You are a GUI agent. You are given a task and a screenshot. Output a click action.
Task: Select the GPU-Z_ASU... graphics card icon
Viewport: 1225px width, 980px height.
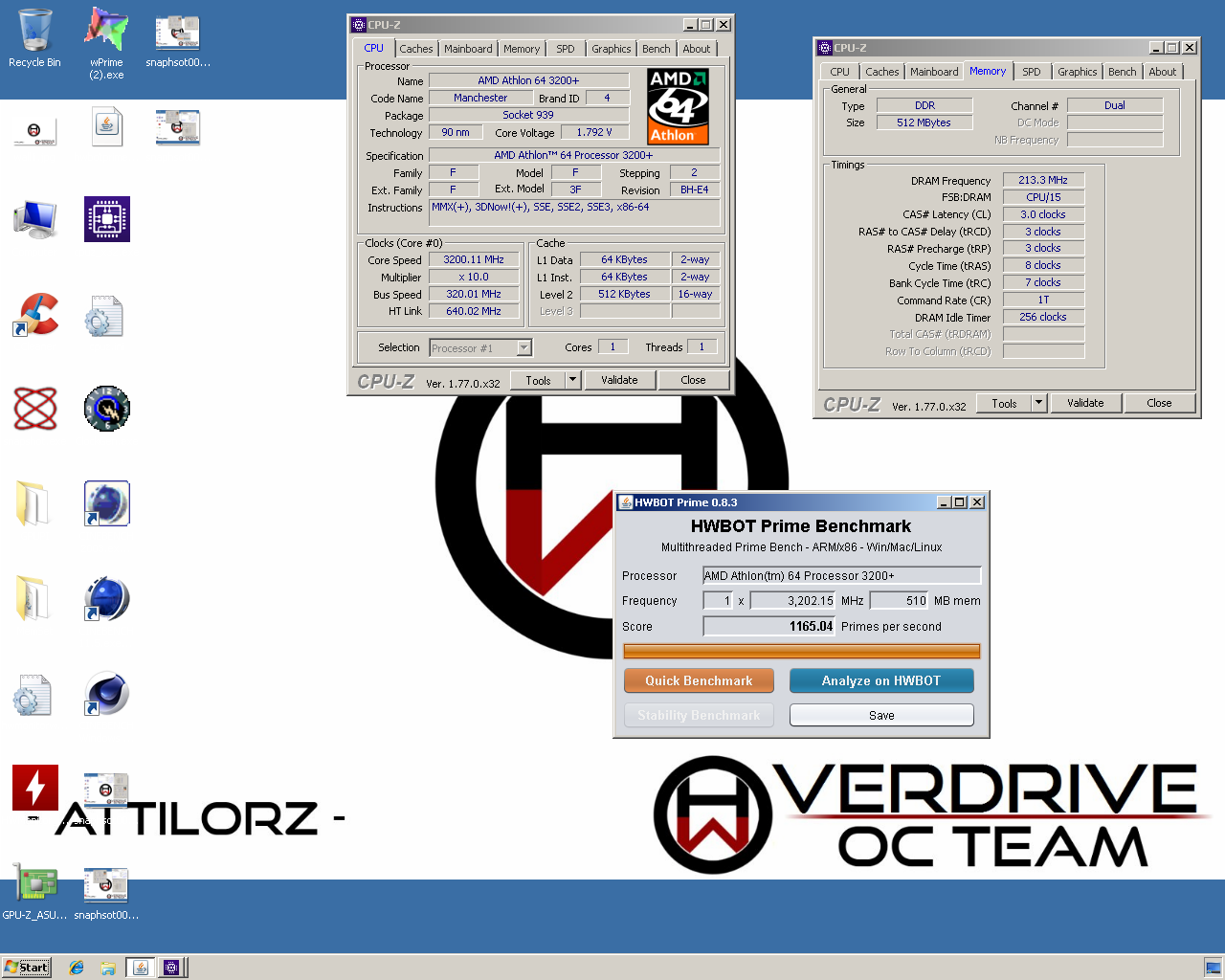(35, 891)
